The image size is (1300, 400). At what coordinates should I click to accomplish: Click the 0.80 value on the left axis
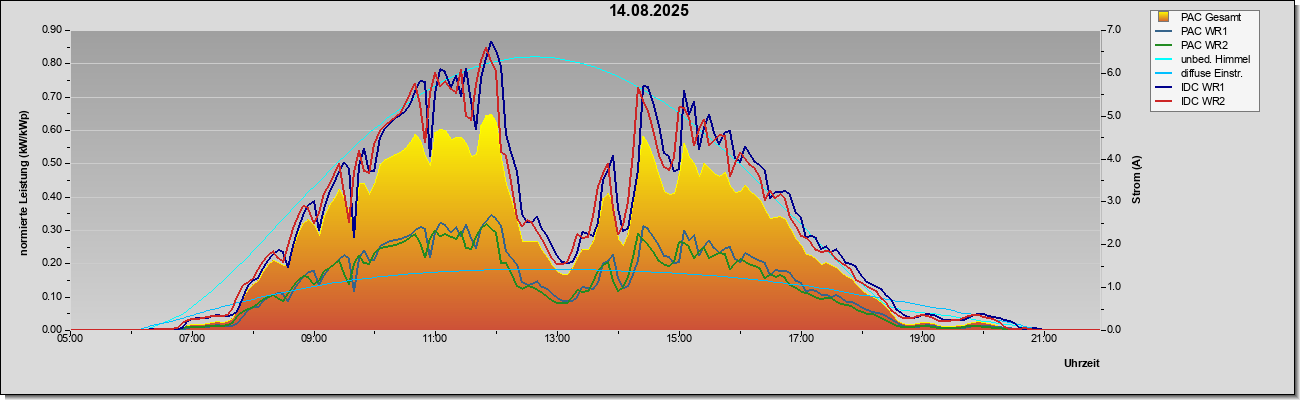tap(52, 63)
